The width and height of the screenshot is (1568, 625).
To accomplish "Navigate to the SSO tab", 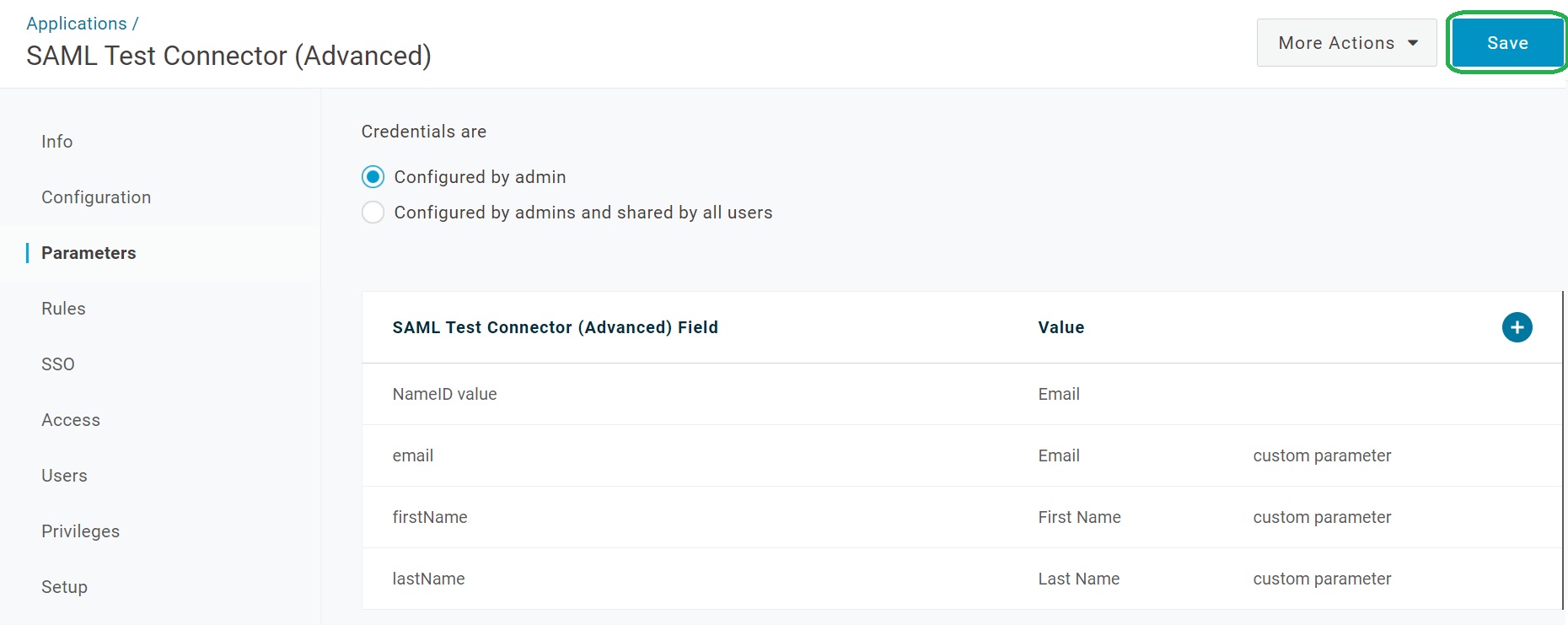I will coord(58,364).
